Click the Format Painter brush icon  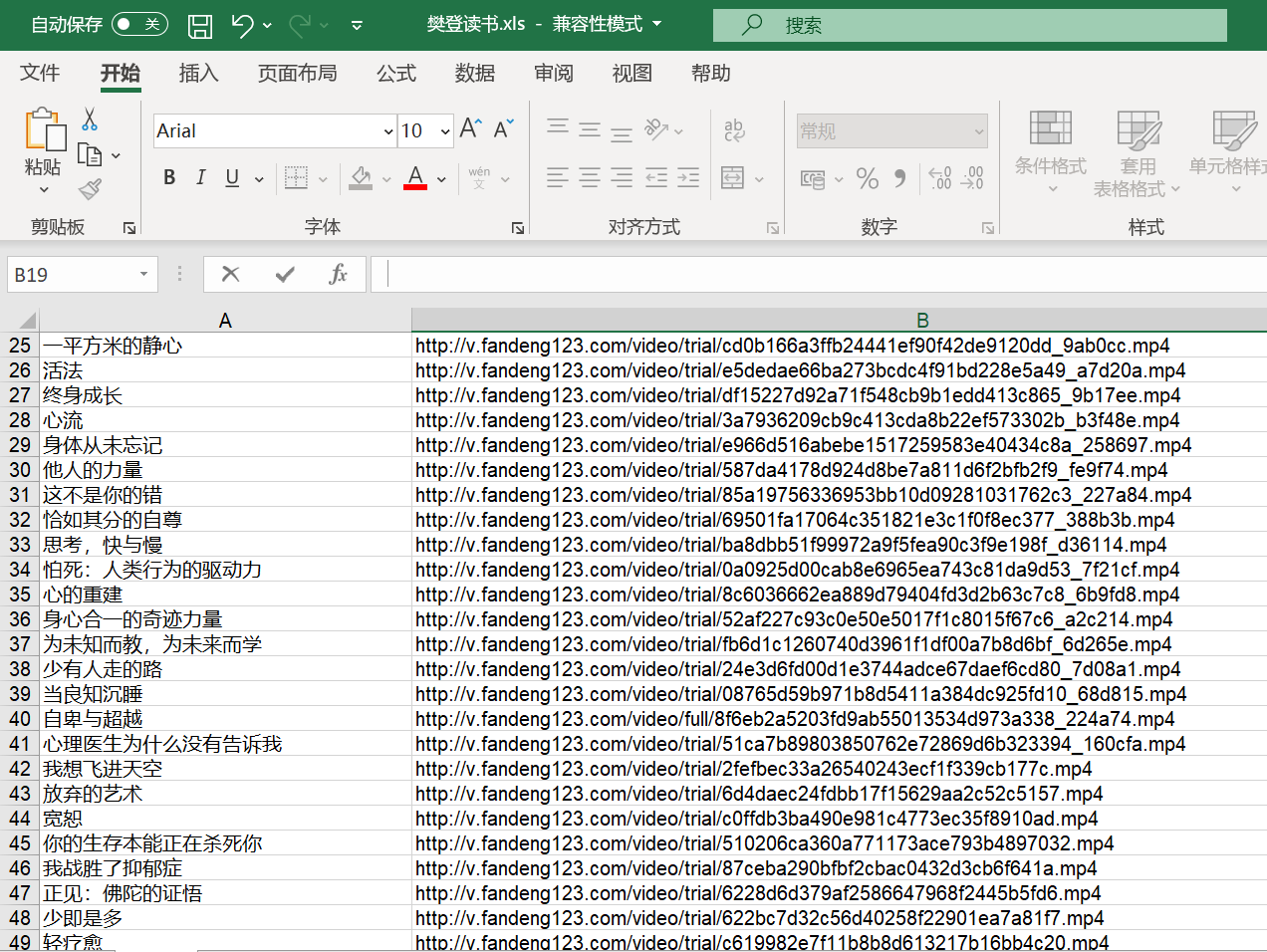[x=90, y=188]
